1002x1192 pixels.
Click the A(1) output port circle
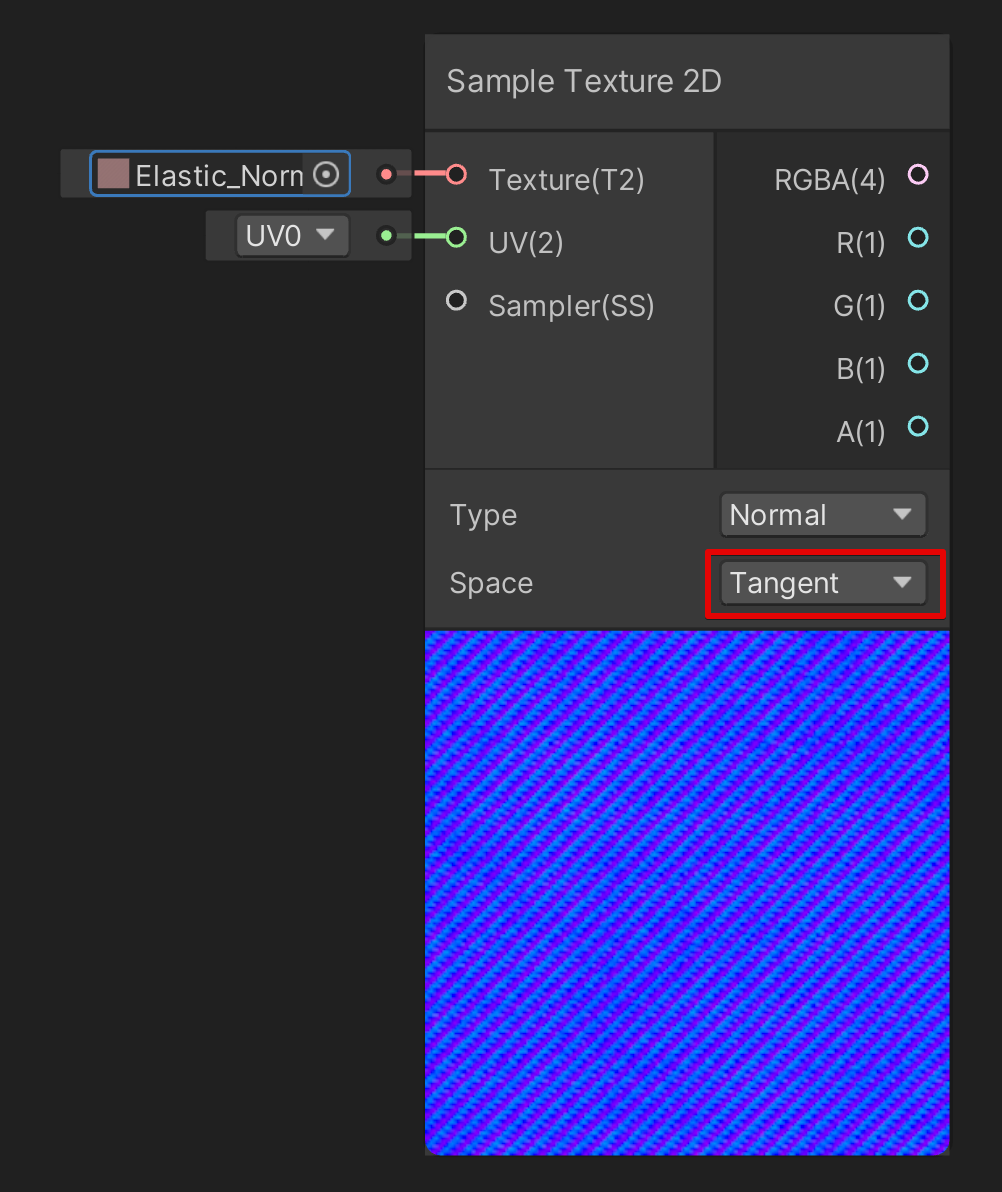pyautogui.click(x=918, y=426)
